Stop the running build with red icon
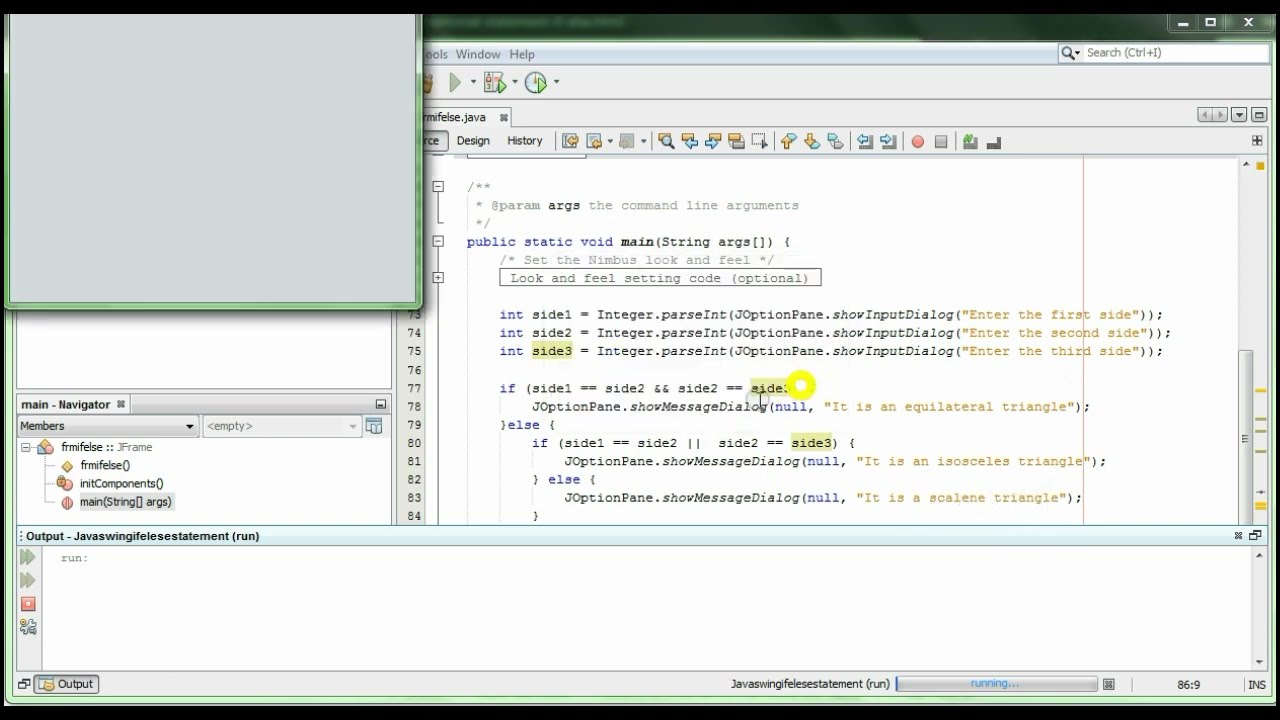 (28, 604)
